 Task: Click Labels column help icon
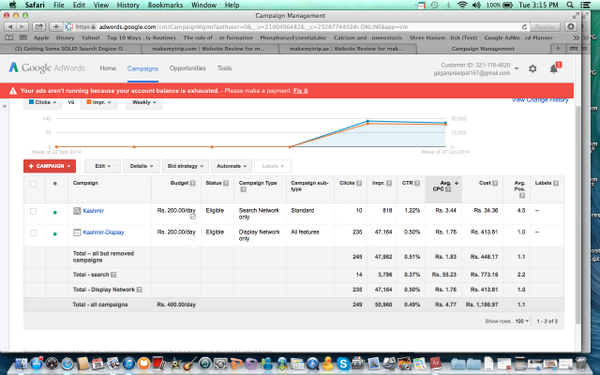tap(556, 183)
